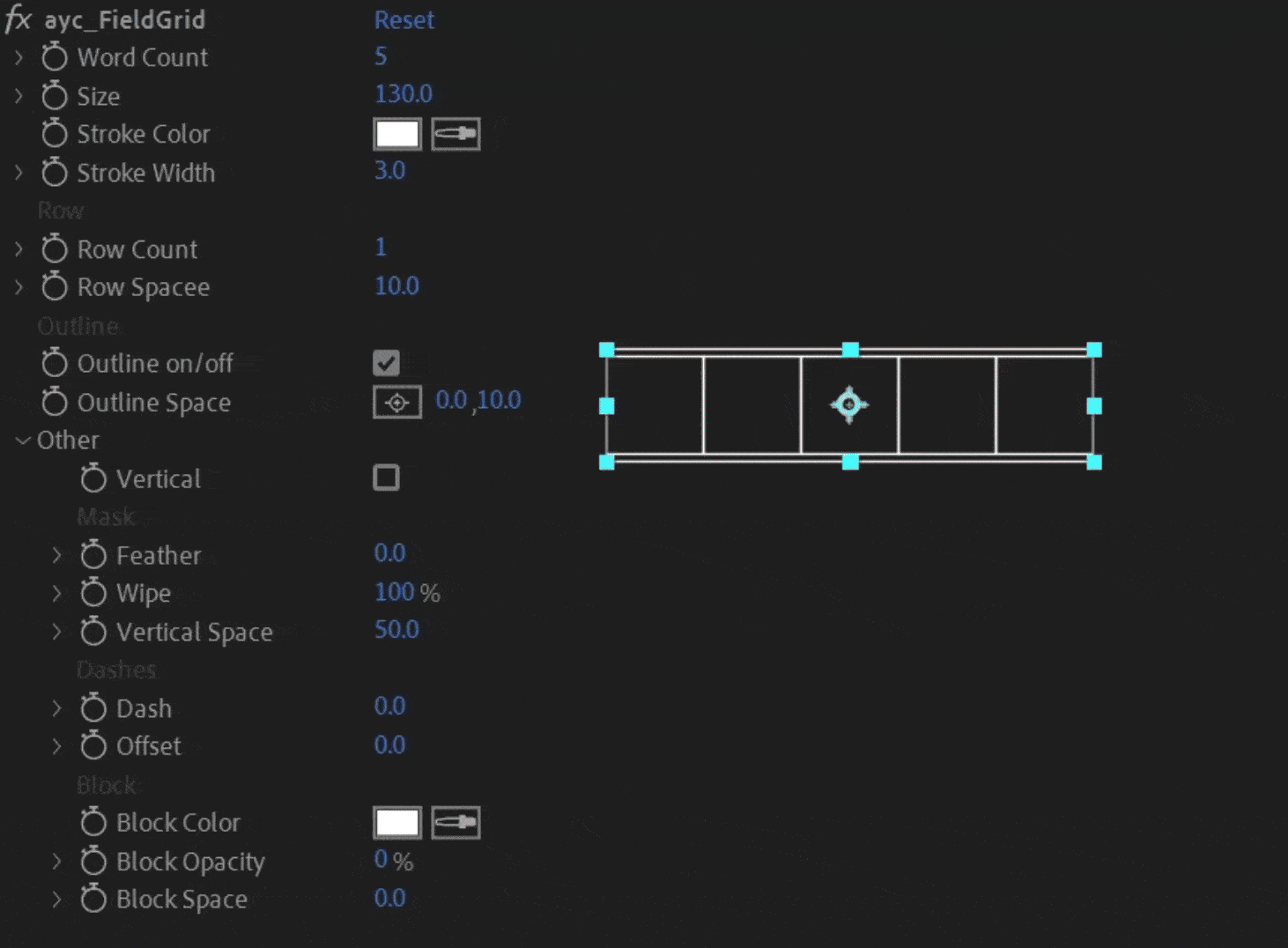The width and height of the screenshot is (1288, 948).
Task: Toggle the Row Count stopwatch
Action: click(x=55, y=249)
